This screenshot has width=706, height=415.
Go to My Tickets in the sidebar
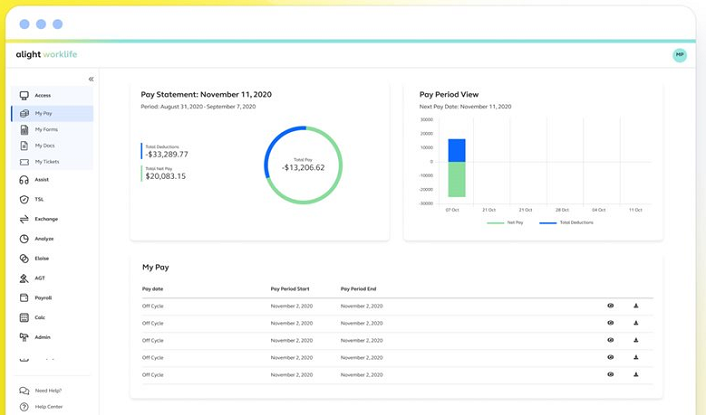[47, 161]
